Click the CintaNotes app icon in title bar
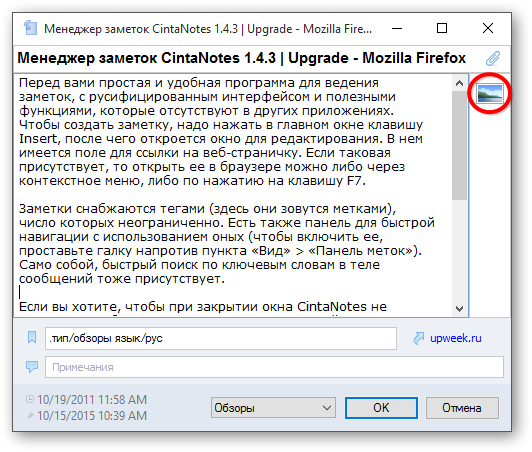532x452 pixels. (30, 28)
